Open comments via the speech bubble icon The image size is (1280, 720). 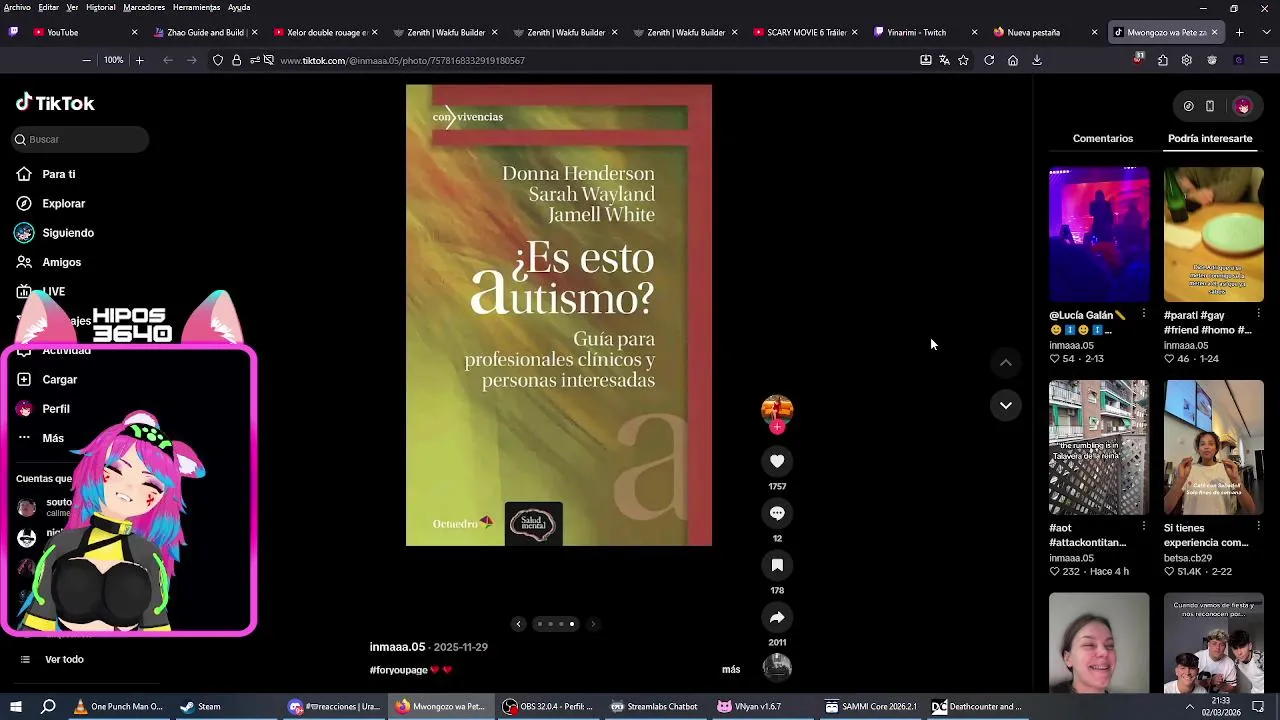point(777,513)
